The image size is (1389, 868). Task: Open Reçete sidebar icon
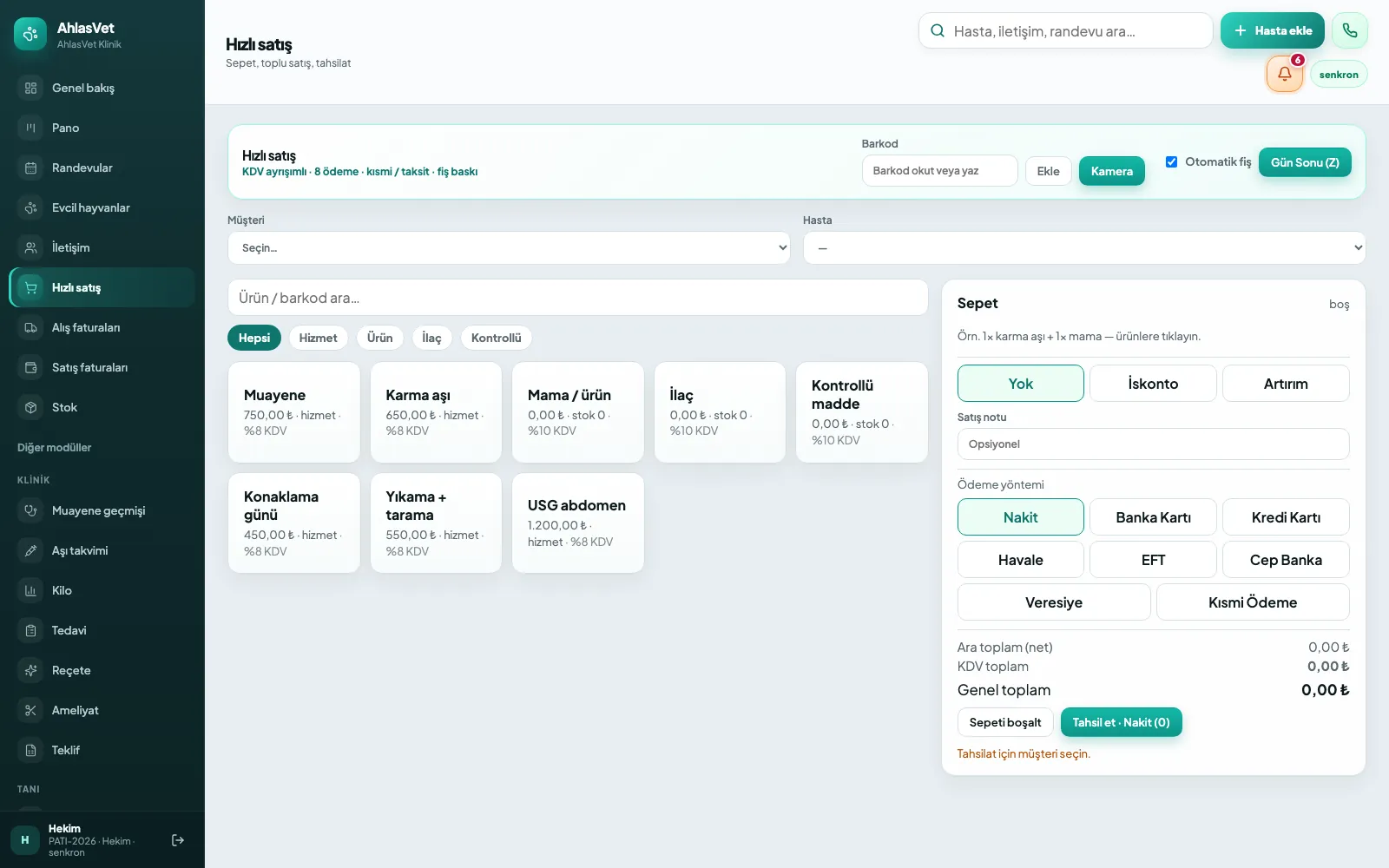30,670
